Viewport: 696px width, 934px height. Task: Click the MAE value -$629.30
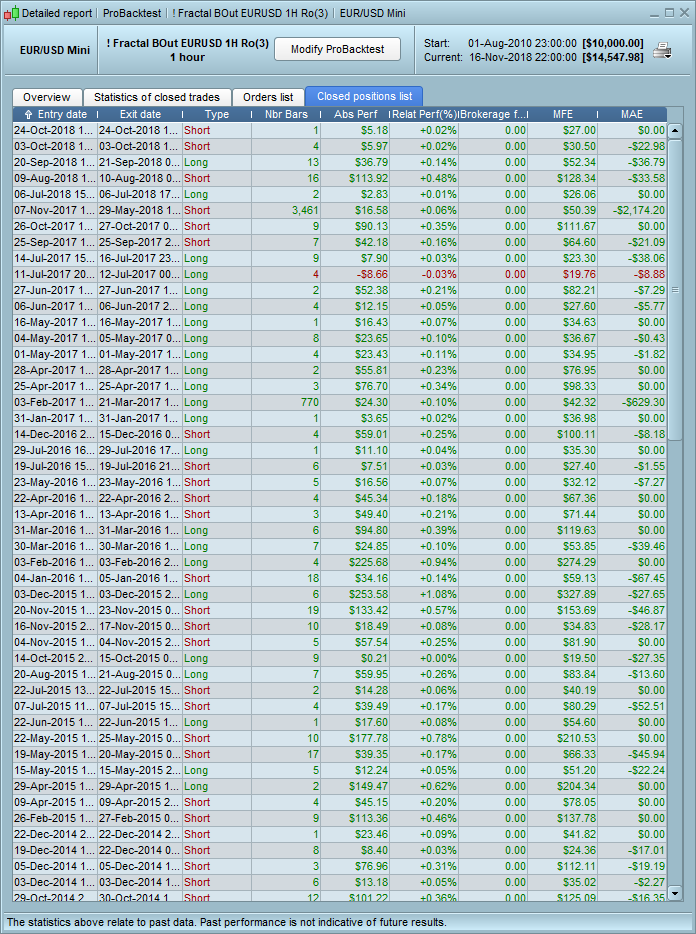pos(644,403)
